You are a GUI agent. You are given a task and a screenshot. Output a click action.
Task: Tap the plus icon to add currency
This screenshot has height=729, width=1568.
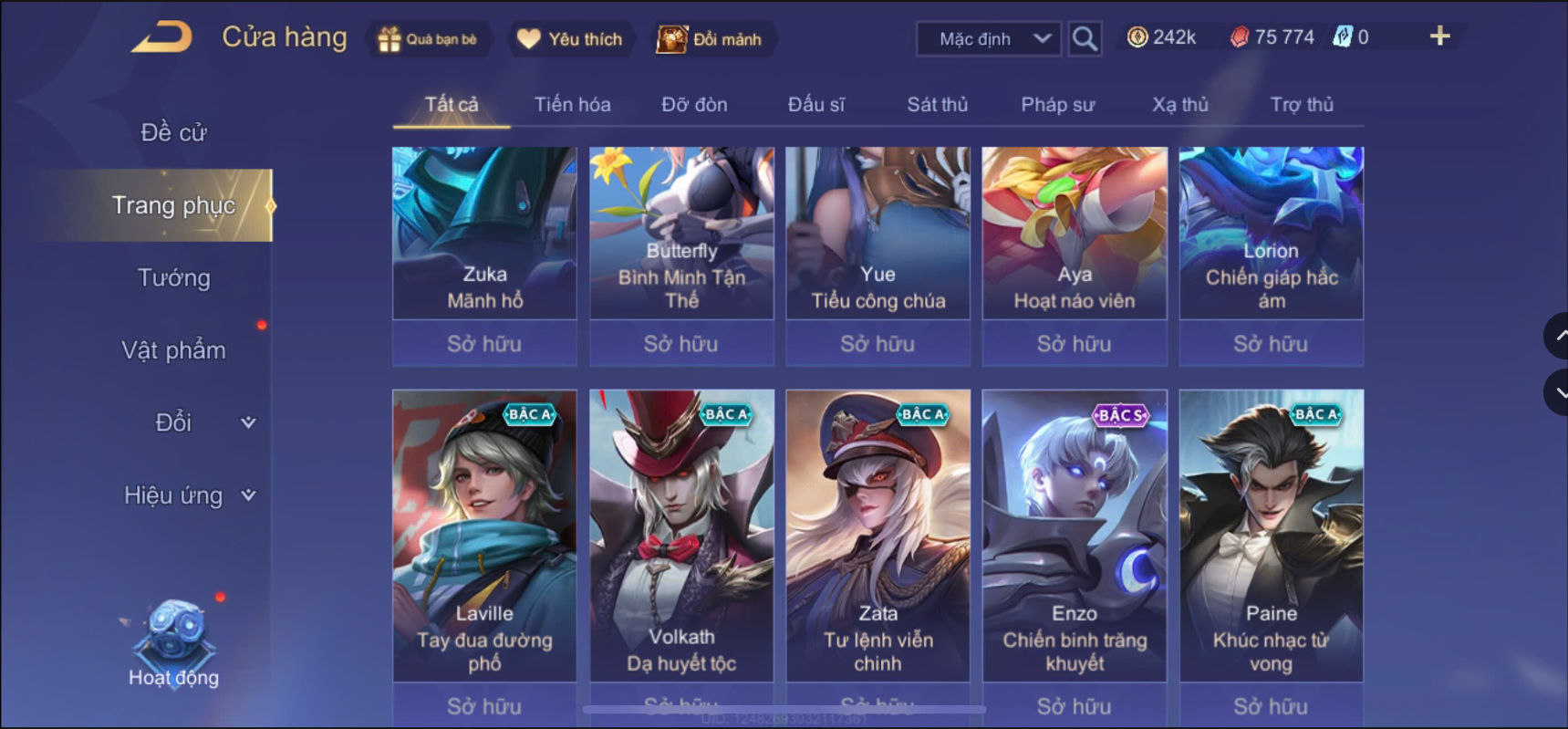point(1439,36)
